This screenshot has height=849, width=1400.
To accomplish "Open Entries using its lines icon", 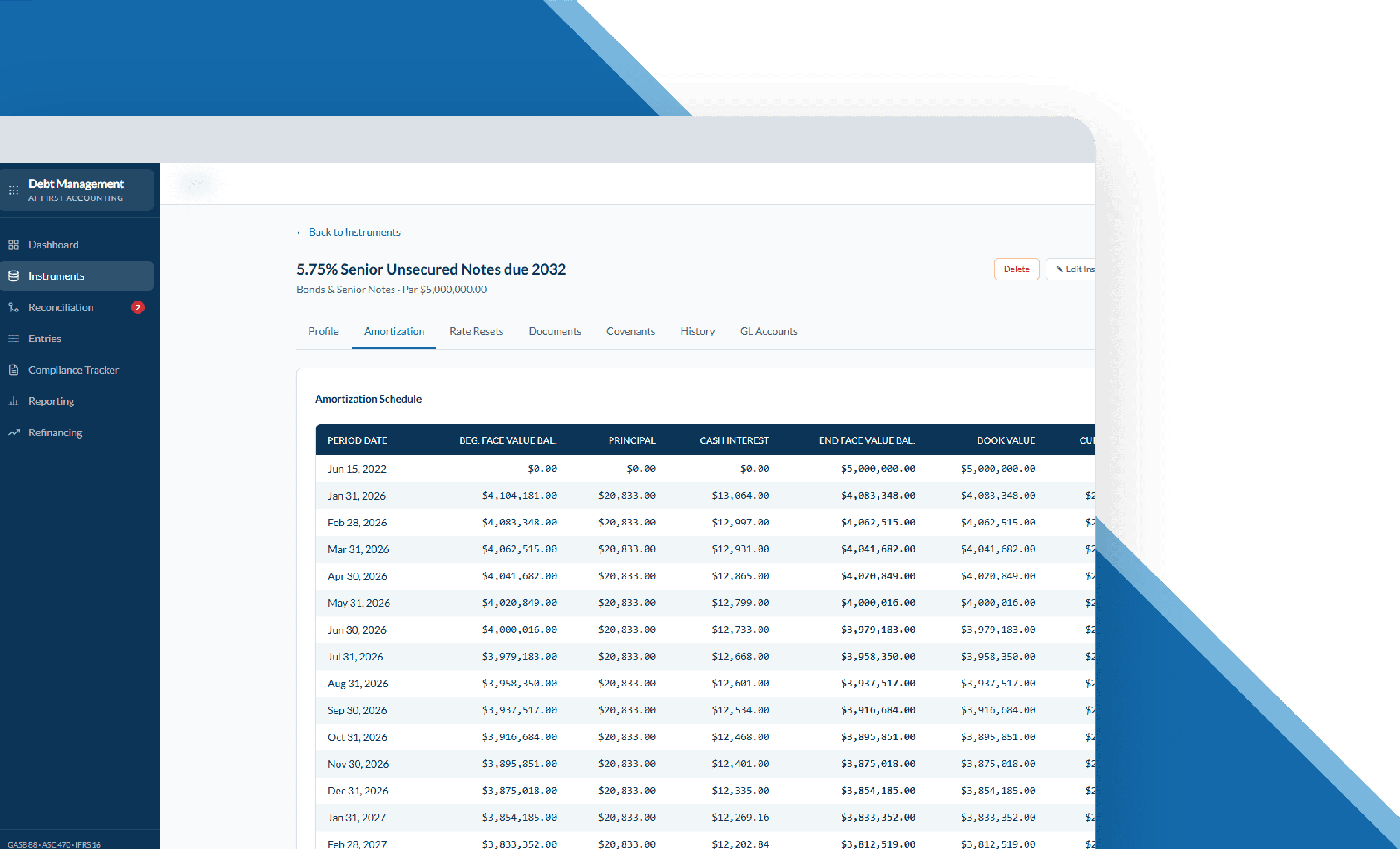I will [x=14, y=339].
